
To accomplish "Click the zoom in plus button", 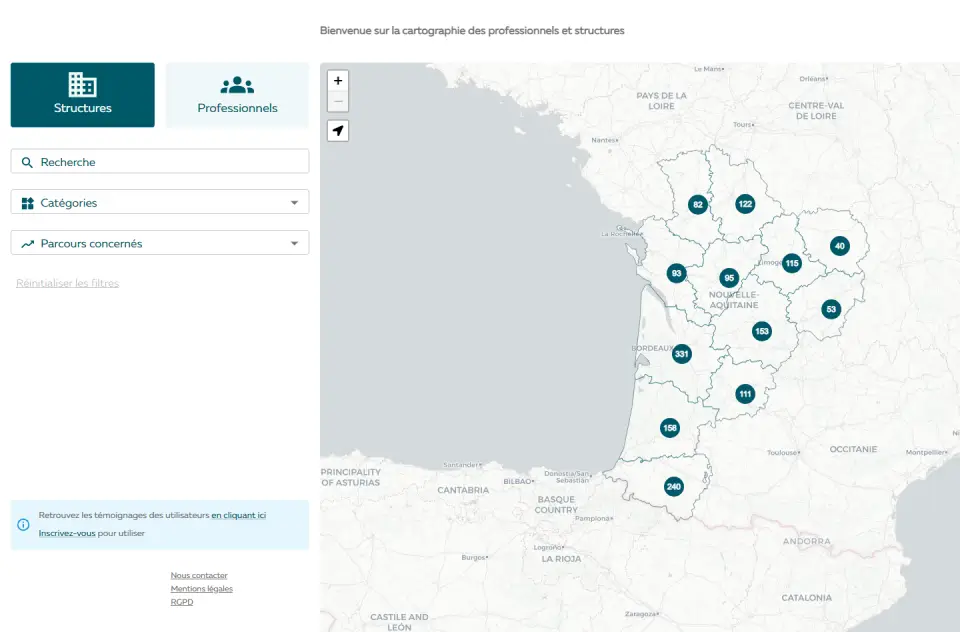I will coord(338,81).
